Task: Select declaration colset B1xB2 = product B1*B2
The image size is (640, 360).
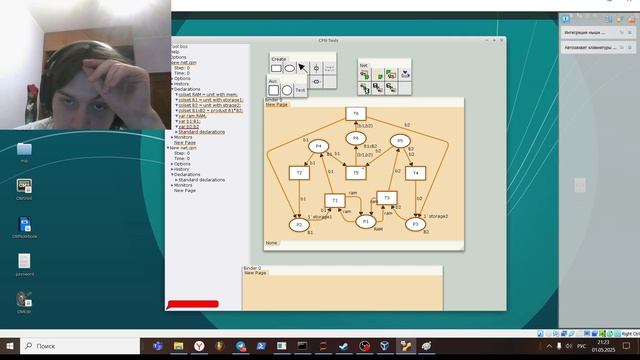Action: point(211,110)
